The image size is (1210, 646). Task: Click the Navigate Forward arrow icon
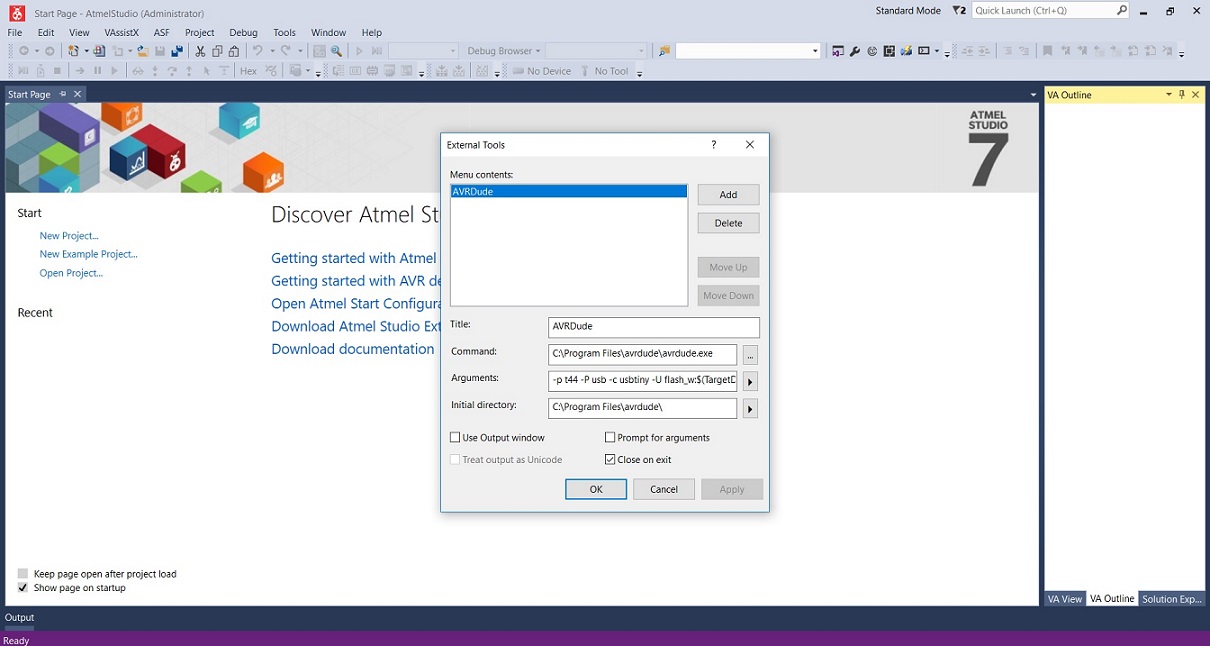(50, 51)
